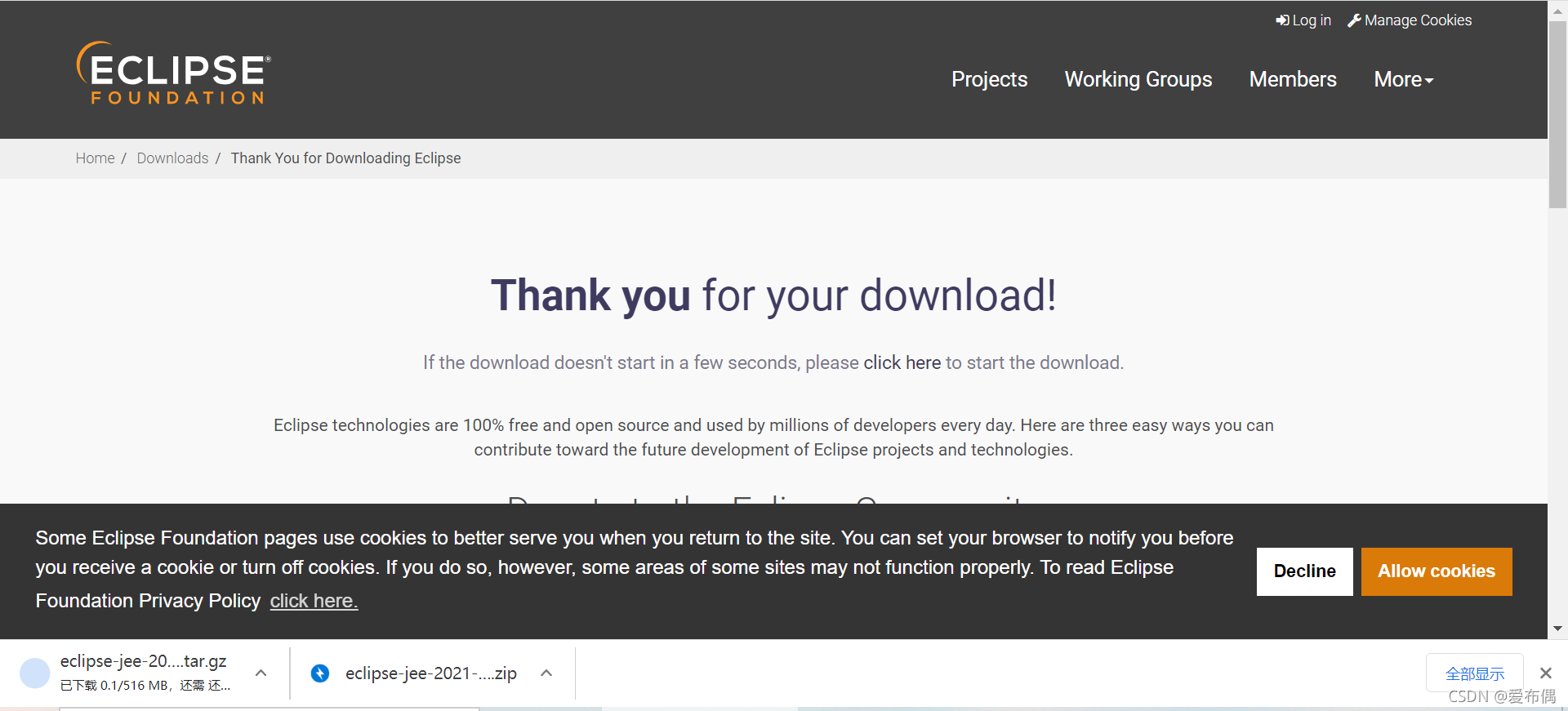Decline cookies
This screenshot has width=1568, height=711.
point(1304,571)
